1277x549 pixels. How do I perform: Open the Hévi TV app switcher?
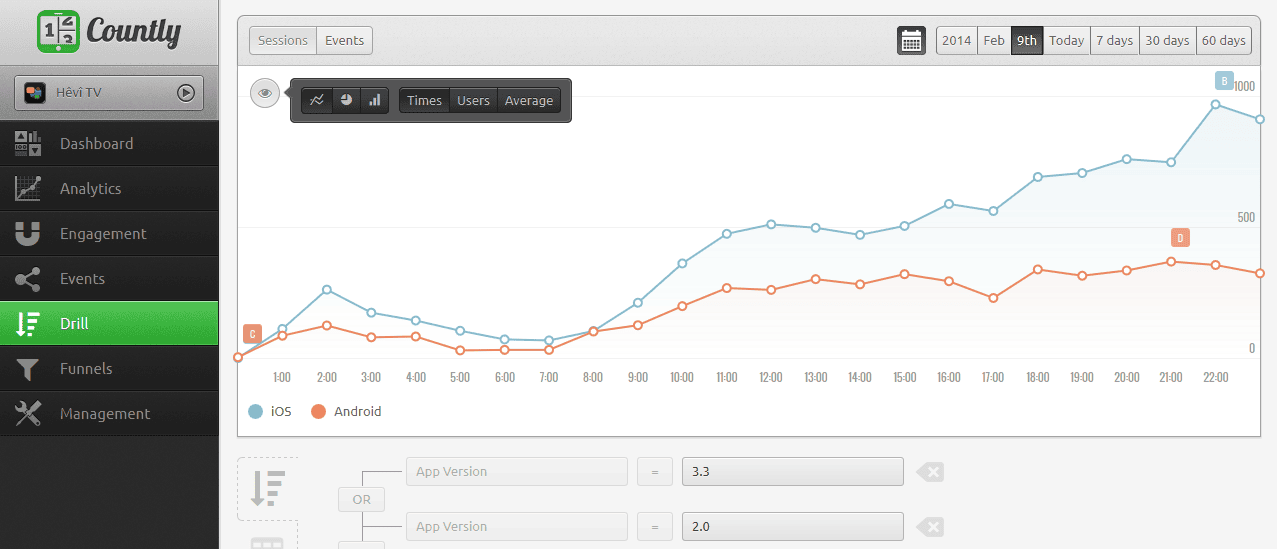[x=109, y=93]
